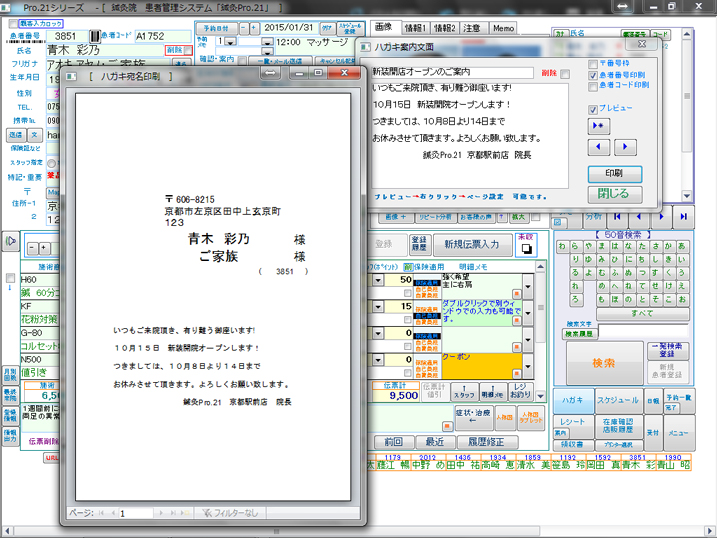Click the title field 新装開店オープンのご案内
Image resolution: width=717 pixels, height=538 pixels.
pos(452,72)
